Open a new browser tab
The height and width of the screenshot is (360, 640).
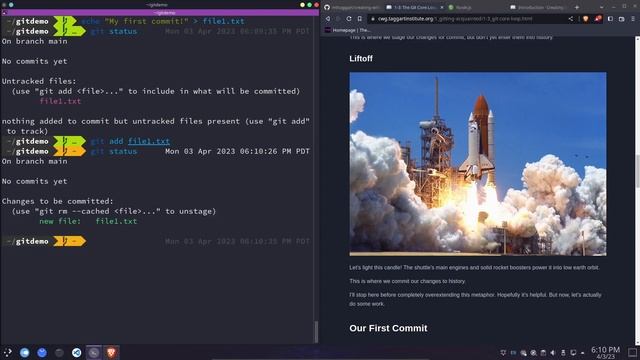[x=577, y=7]
